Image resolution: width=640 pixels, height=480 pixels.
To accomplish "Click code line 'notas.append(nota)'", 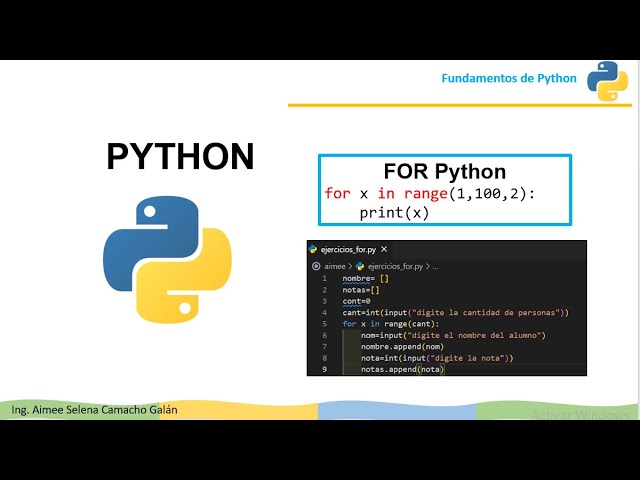I will point(402,369).
